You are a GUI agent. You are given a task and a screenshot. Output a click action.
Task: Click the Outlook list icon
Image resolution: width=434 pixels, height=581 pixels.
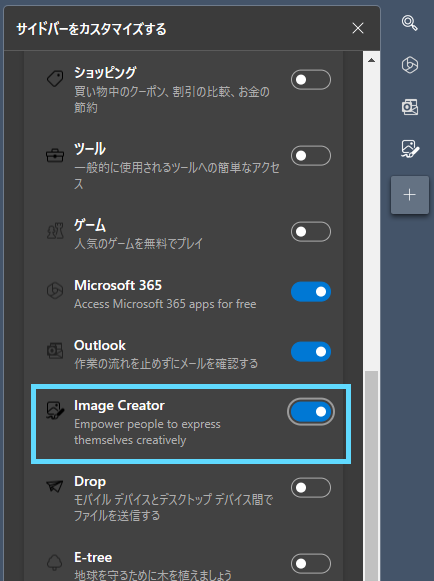pos(55,351)
